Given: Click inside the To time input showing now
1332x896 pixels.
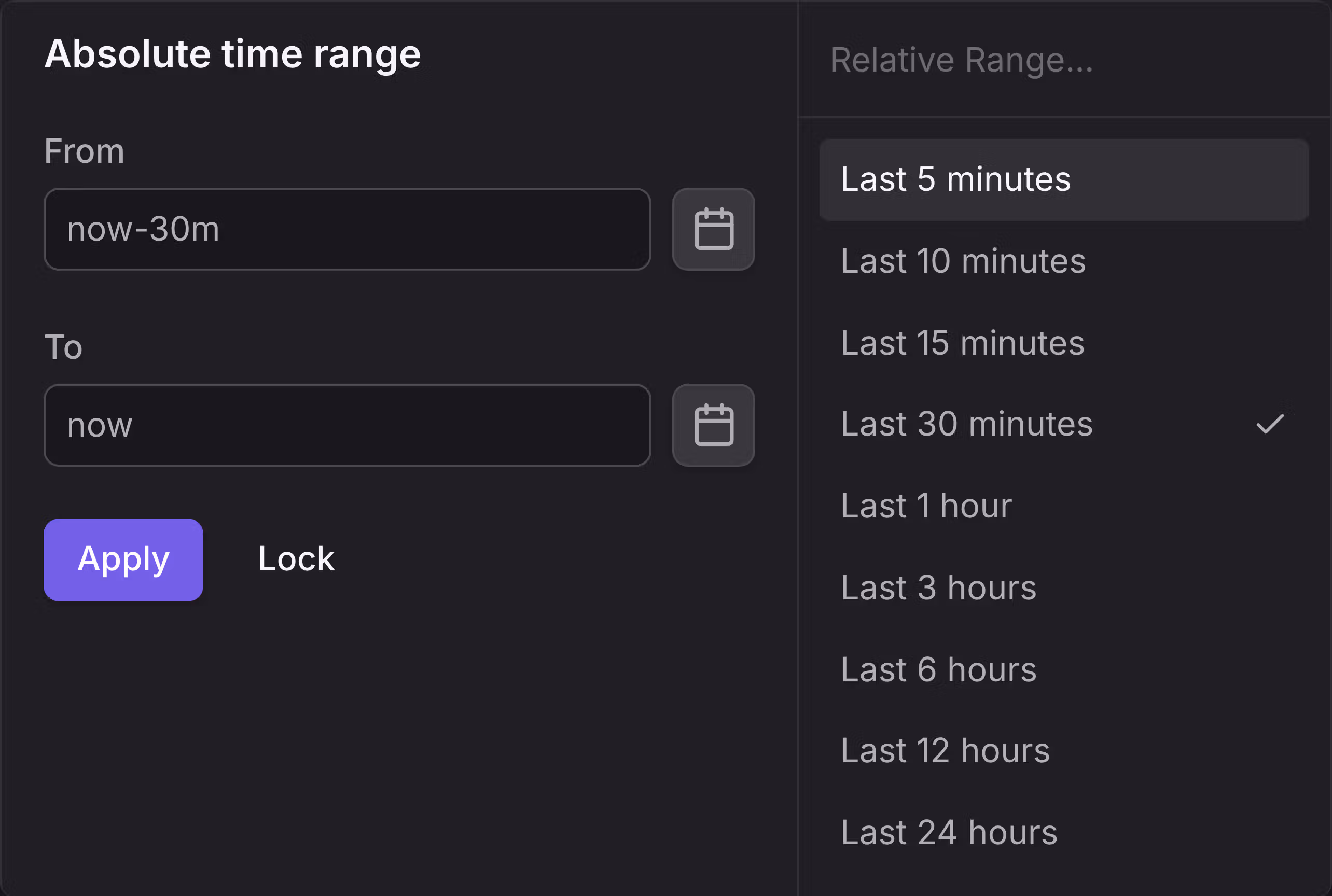Looking at the screenshot, I should pos(347,425).
